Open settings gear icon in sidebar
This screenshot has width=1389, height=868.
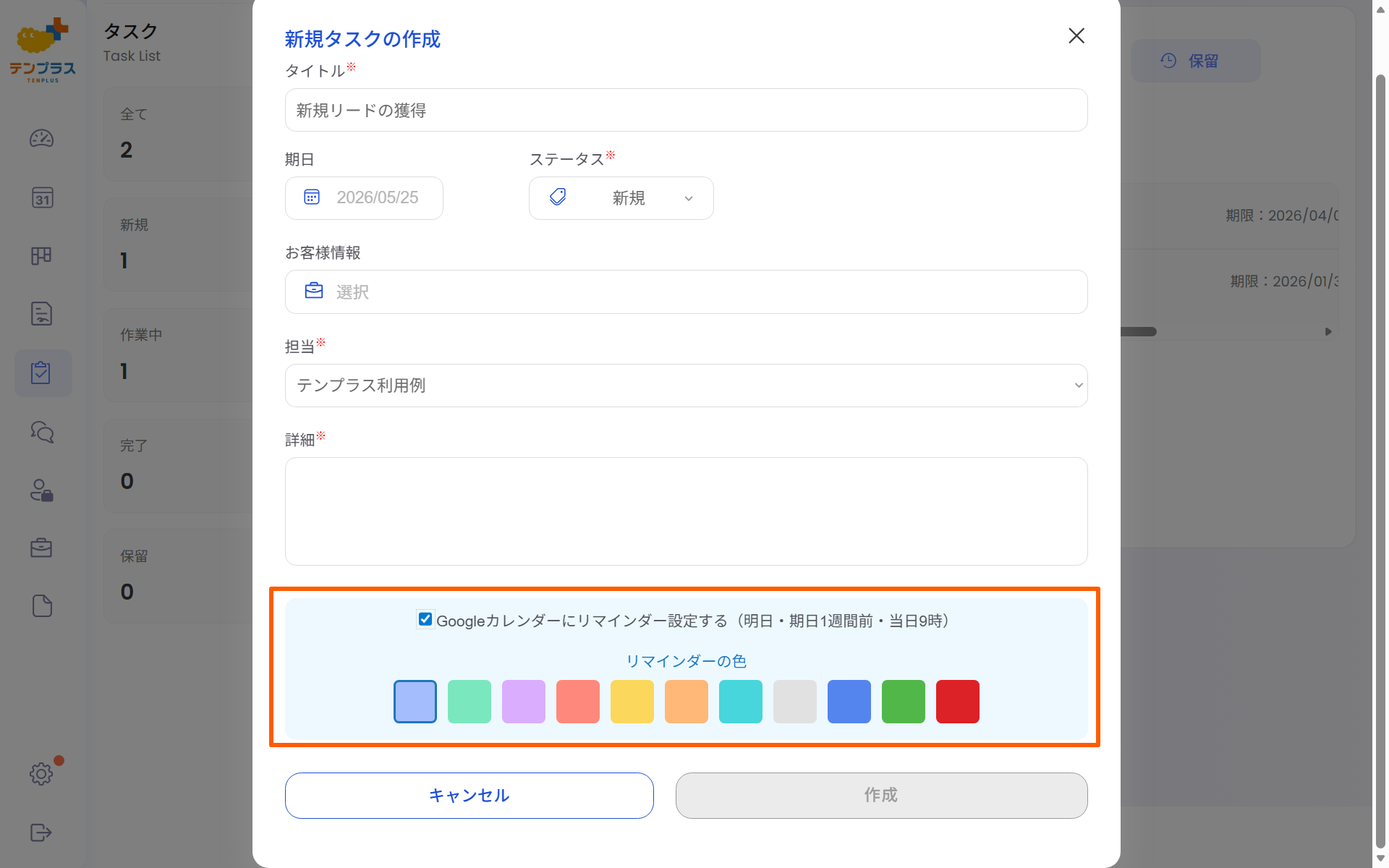click(41, 774)
